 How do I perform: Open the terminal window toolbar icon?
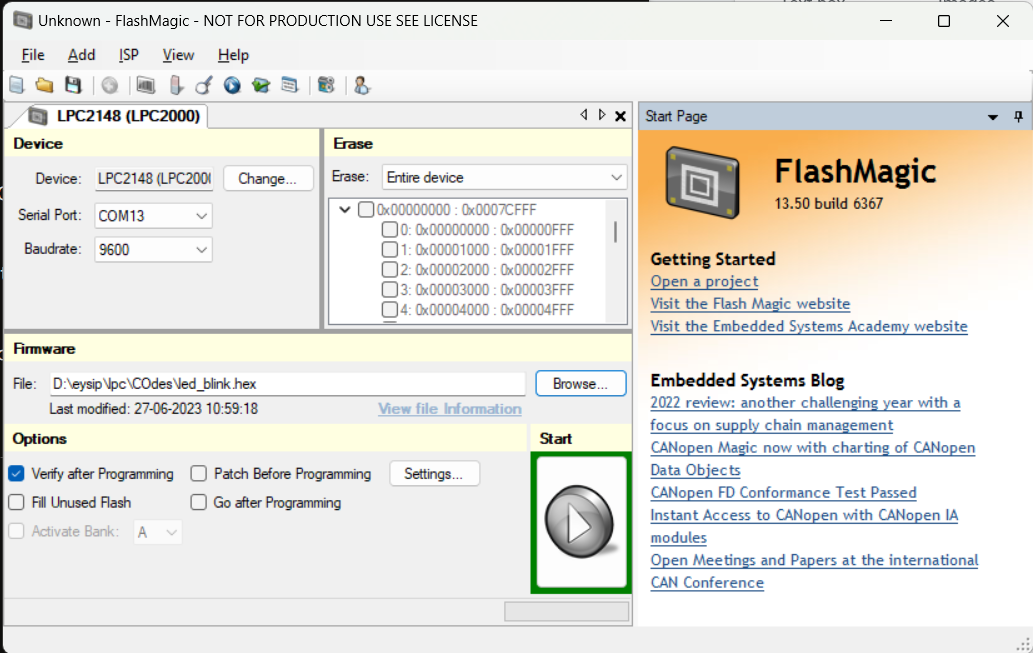[x=290, y=85]
